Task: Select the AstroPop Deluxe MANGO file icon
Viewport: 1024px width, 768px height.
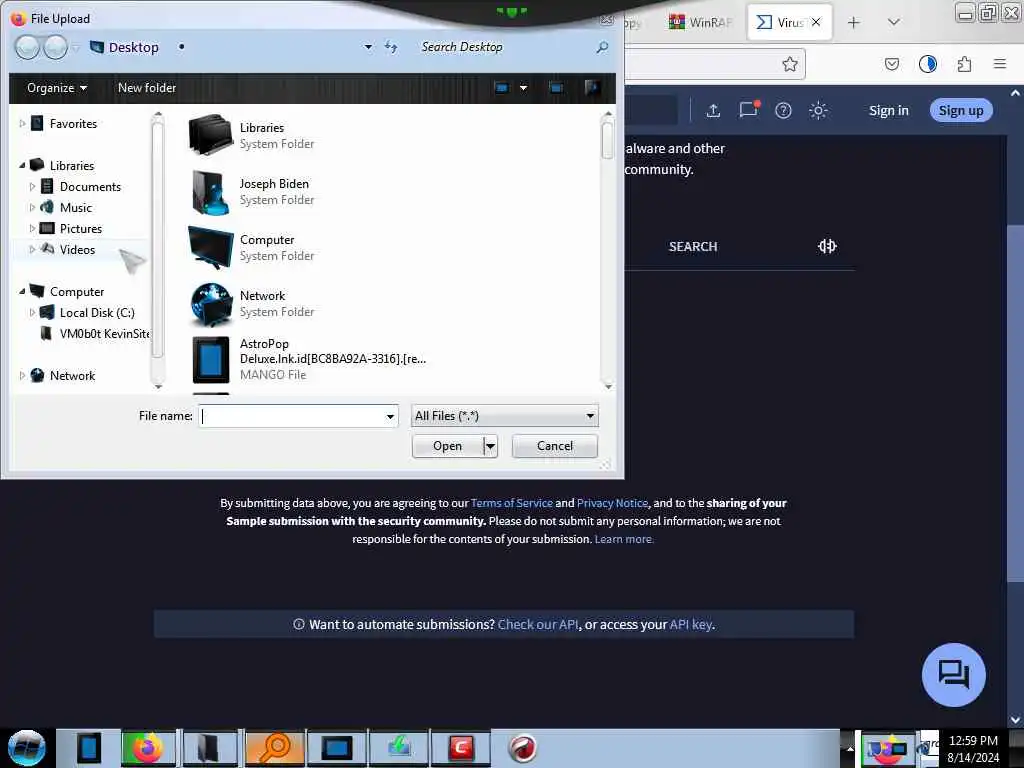Action: tap(210, 359)
